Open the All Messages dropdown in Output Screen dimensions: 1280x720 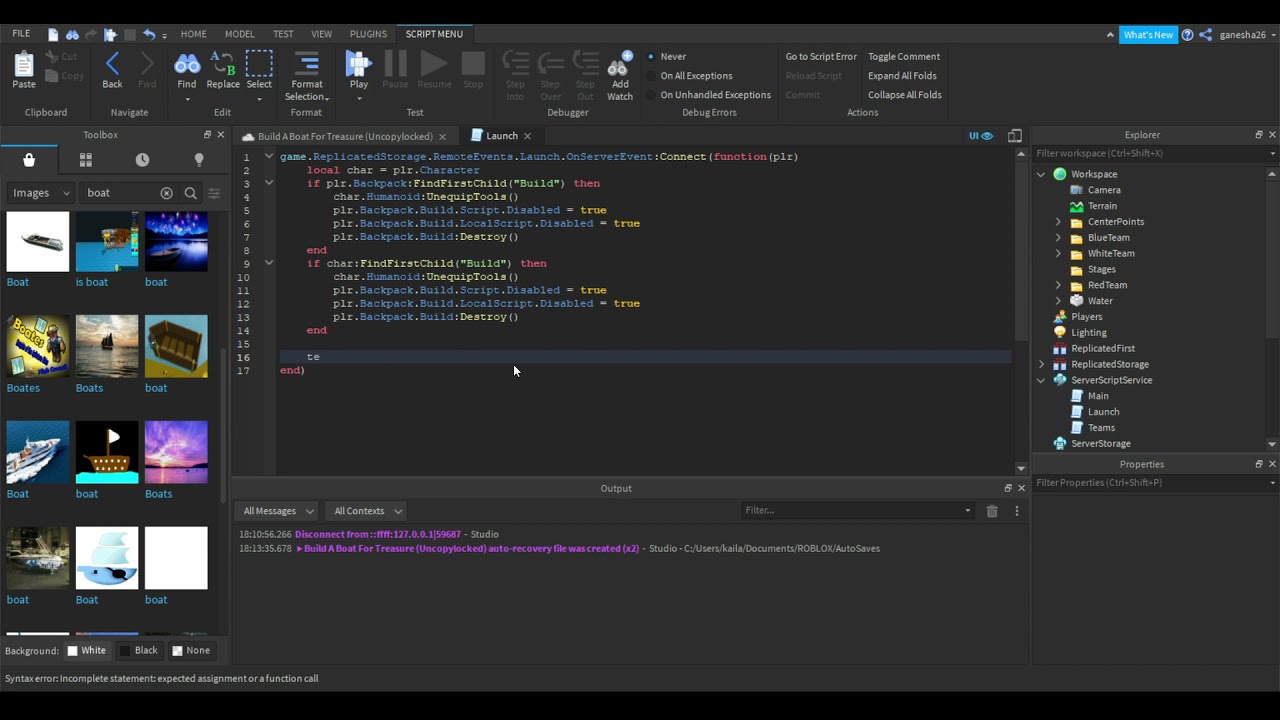pyautogui.click(x=279, y=511)
